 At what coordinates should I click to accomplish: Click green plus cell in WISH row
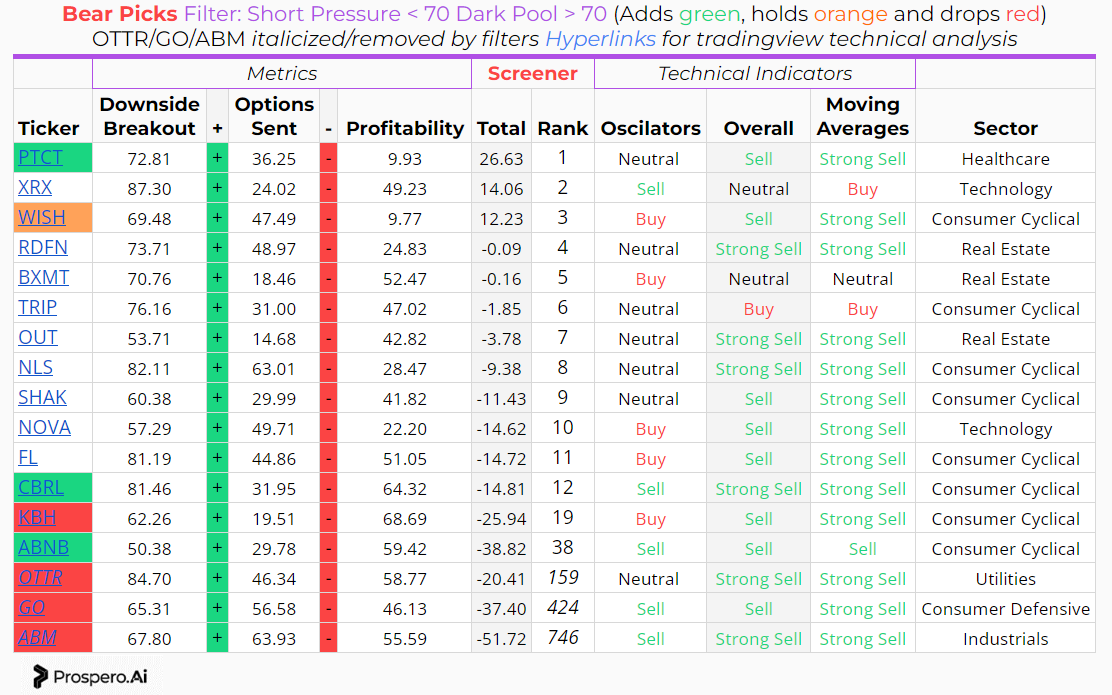[x=217, y=218]
